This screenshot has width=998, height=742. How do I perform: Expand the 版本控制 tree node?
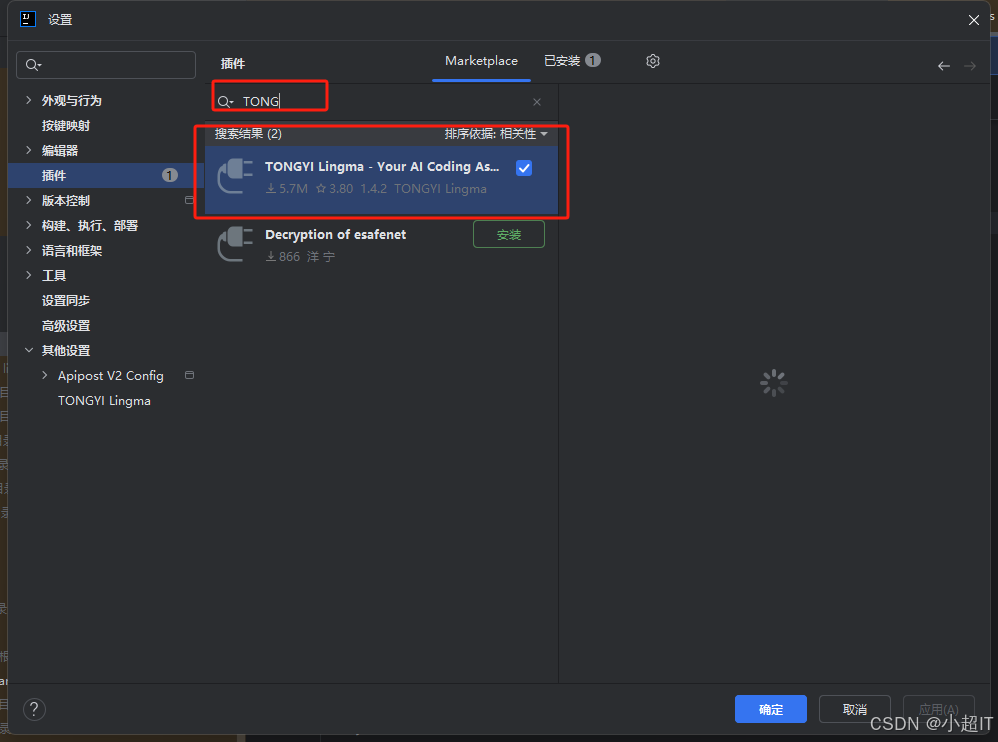(x=29, y=200)
